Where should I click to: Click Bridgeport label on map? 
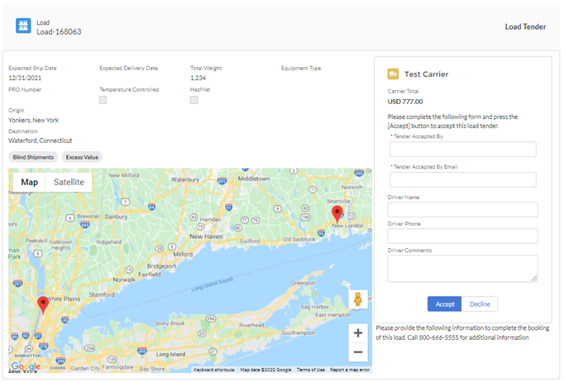tap(162, 266)
